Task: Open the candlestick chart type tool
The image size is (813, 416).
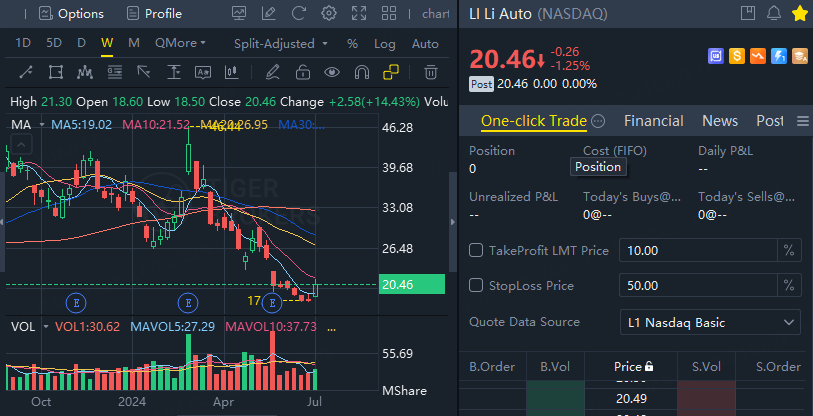Action: click(231, 73)
